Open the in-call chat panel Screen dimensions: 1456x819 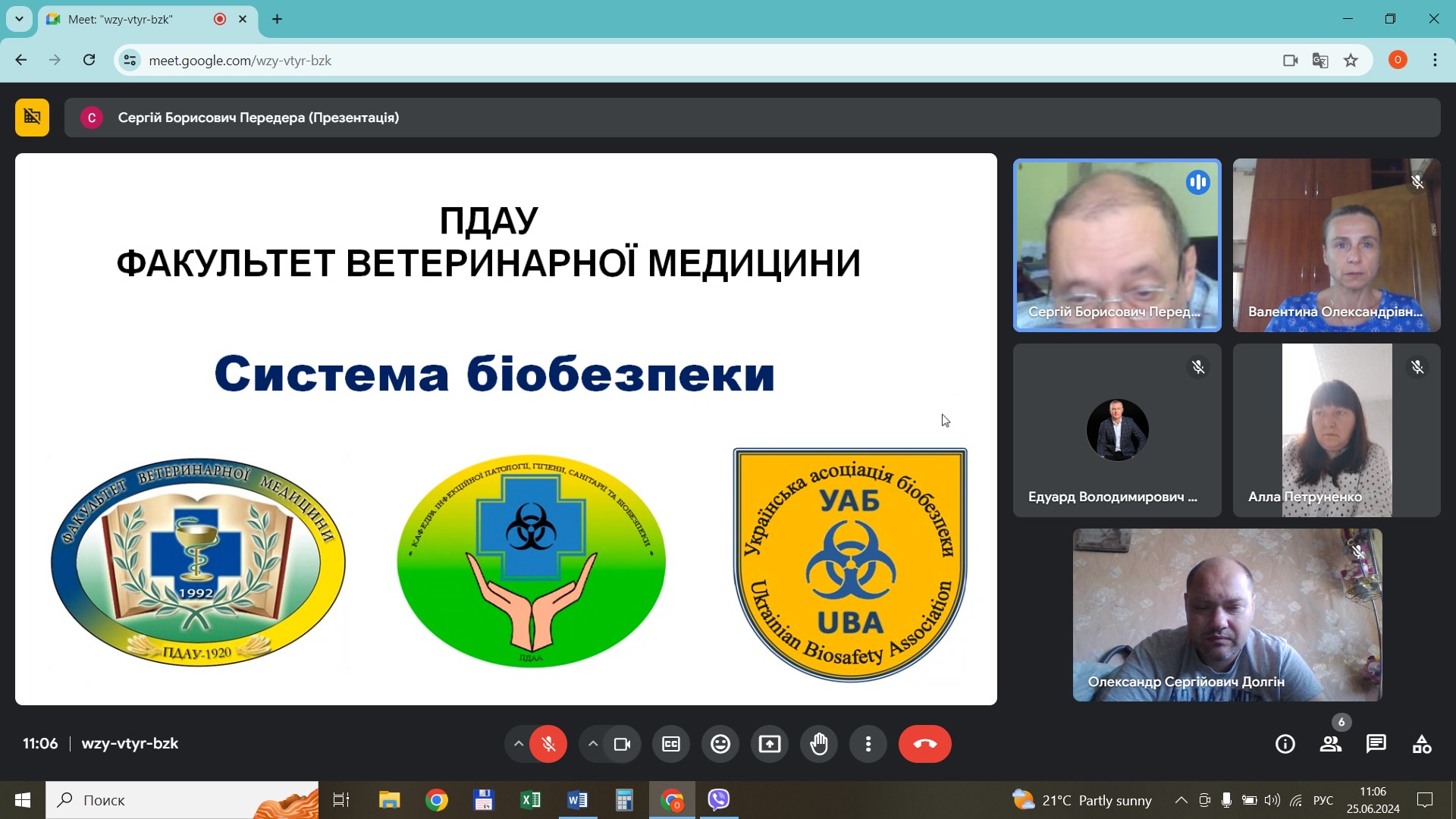click(1376, 744)
